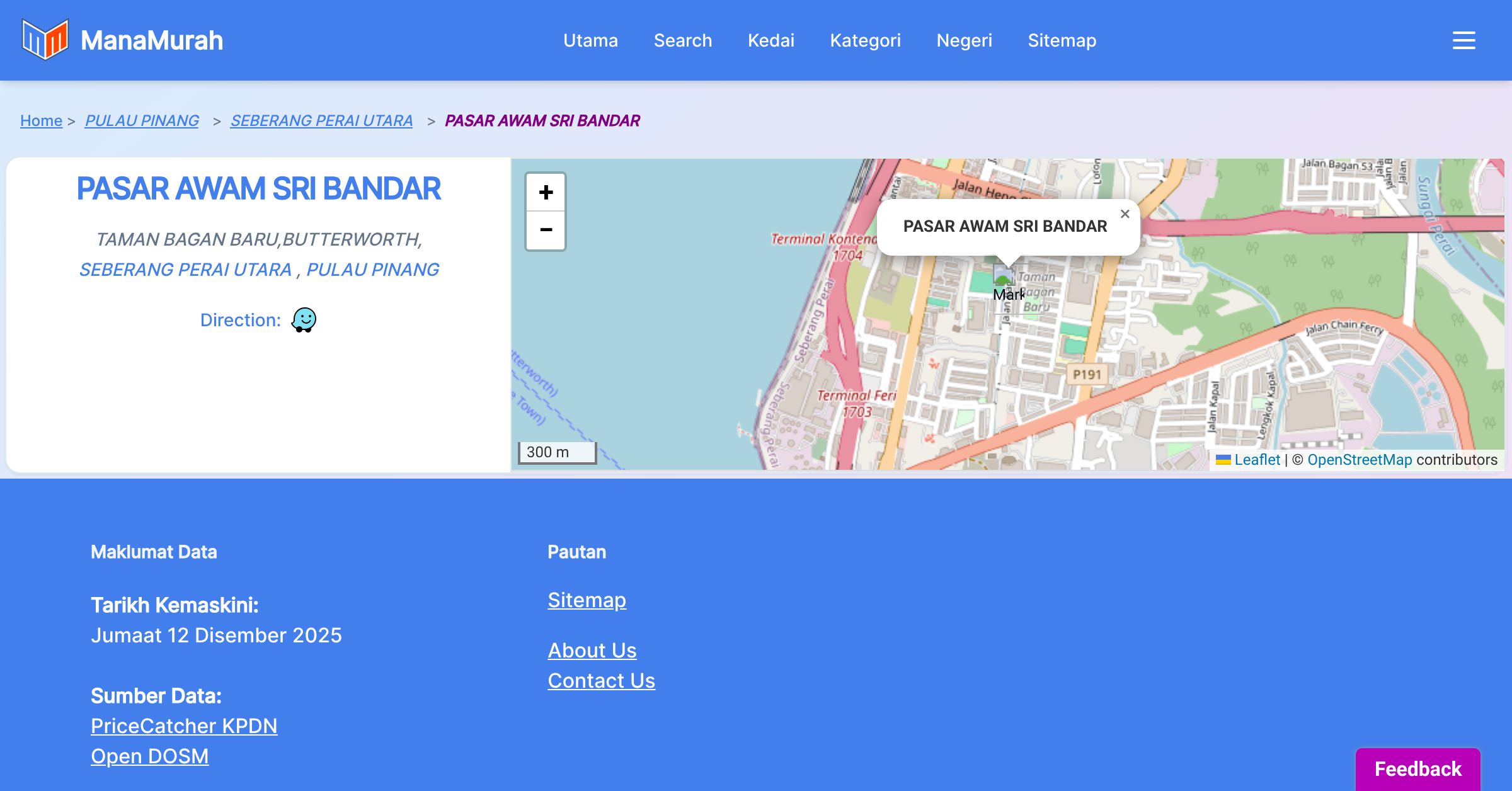1512x791 pixels.
Task: Click the ManaMurah logo icon
Action: tap(45, 40)
